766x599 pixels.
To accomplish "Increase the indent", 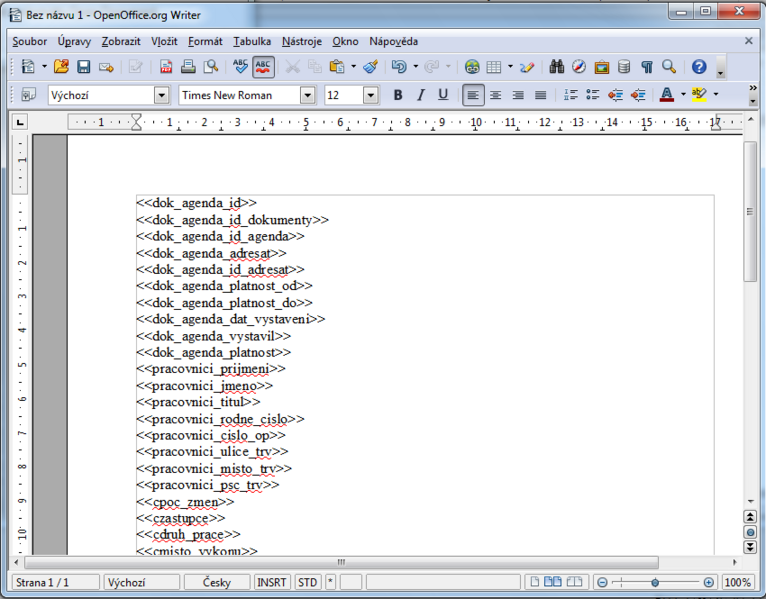I will pos(638,95).
